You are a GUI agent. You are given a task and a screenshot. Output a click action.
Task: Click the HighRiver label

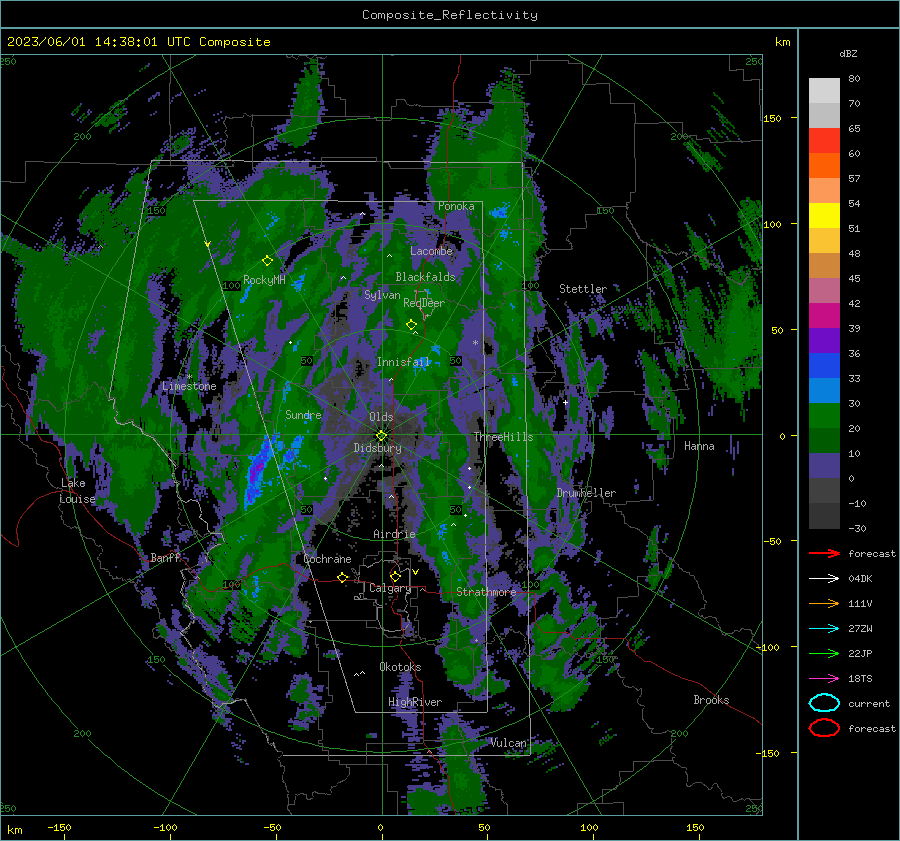tap(415, 702)
